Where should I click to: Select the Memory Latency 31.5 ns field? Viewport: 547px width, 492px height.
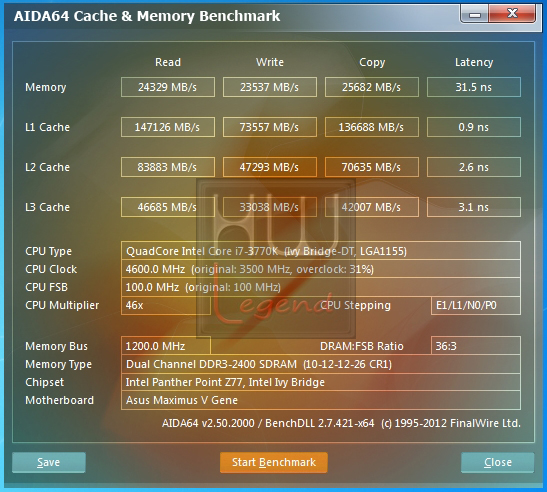(474, 87)
